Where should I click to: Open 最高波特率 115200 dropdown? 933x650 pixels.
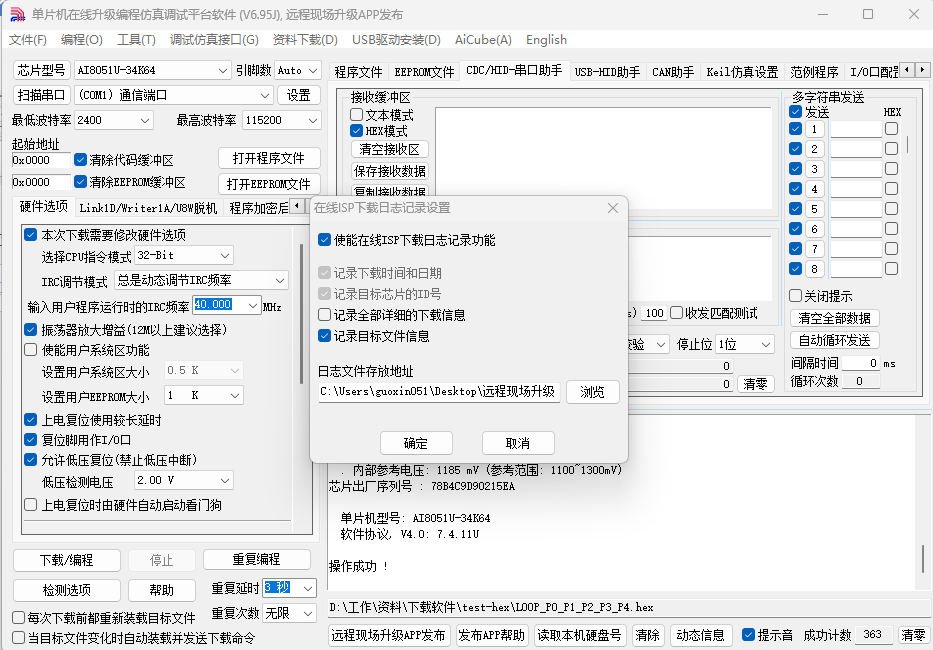point(282,120)
